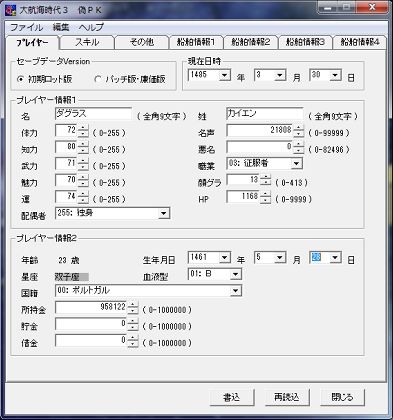Open the 編集 menu
This screenshot has width=393, height=420.
pyautogui.click(x=61, y=27)
